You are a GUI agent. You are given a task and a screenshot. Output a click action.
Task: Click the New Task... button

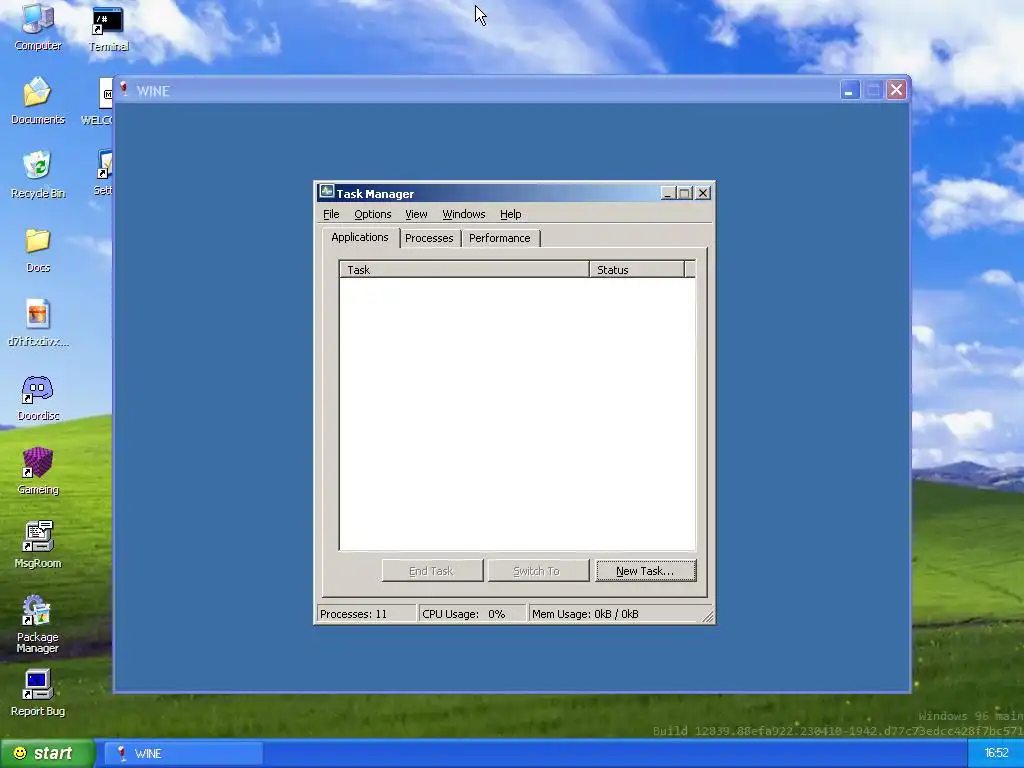pos(645,571)
